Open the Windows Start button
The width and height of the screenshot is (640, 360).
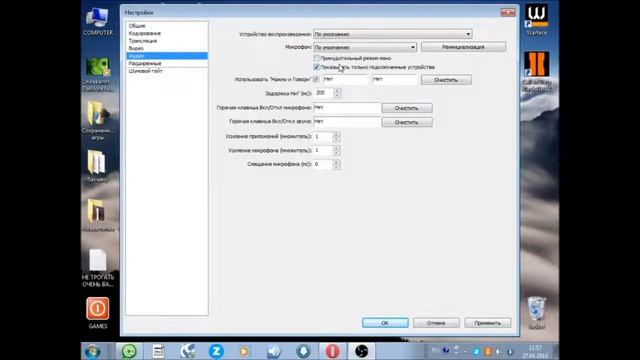pyautogui.click(x=93, y=351)
